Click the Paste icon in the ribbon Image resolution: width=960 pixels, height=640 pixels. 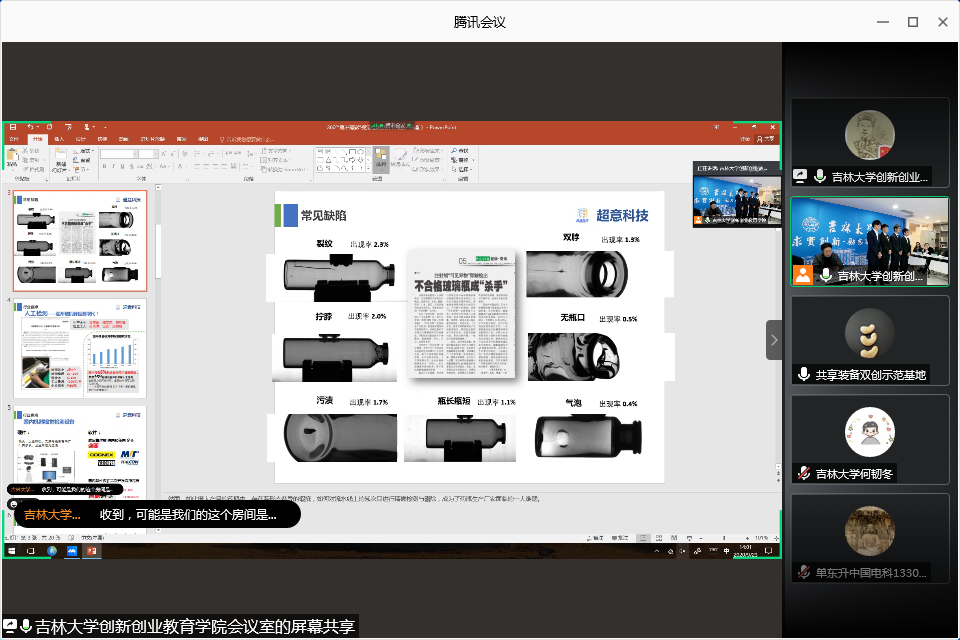[13, 158]
